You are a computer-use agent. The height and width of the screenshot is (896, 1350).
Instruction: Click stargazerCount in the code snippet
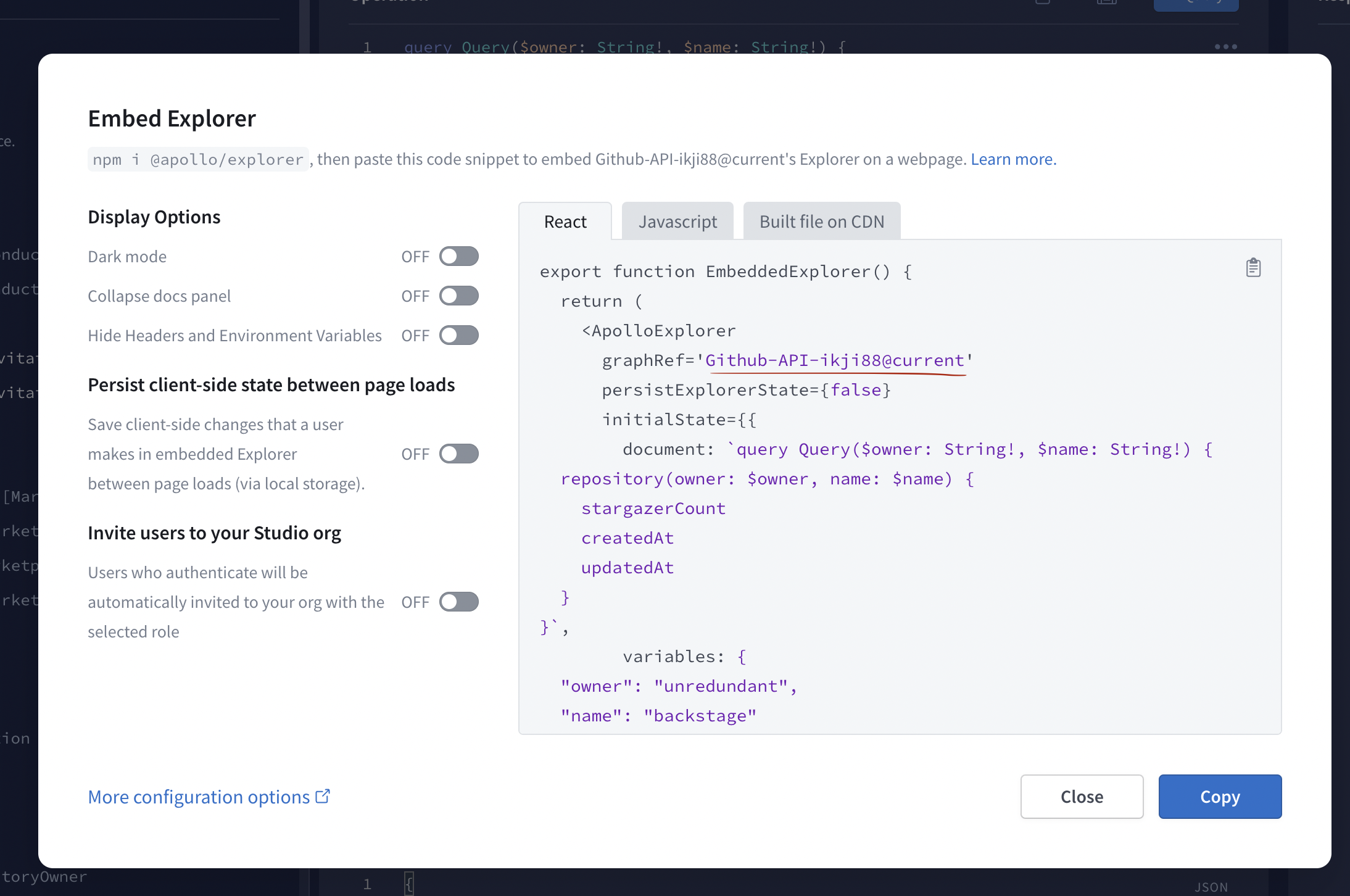653,508
